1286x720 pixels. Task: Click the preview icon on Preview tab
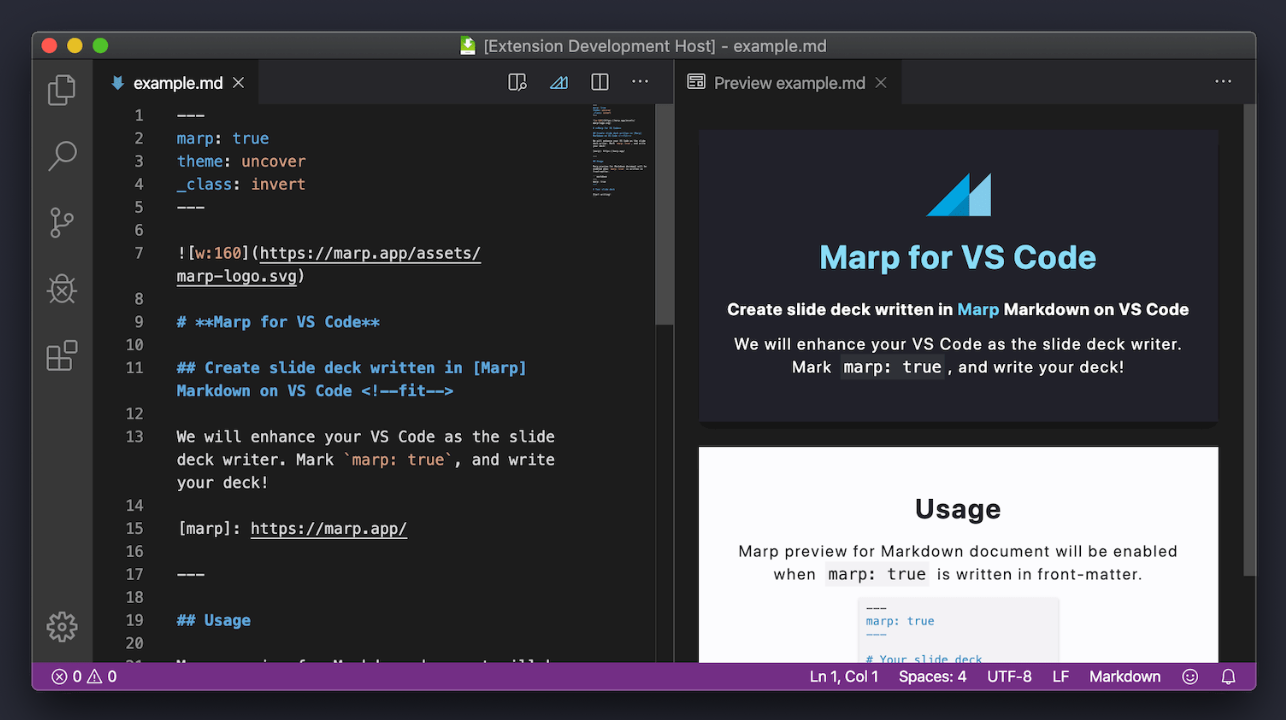click(696, 83)
